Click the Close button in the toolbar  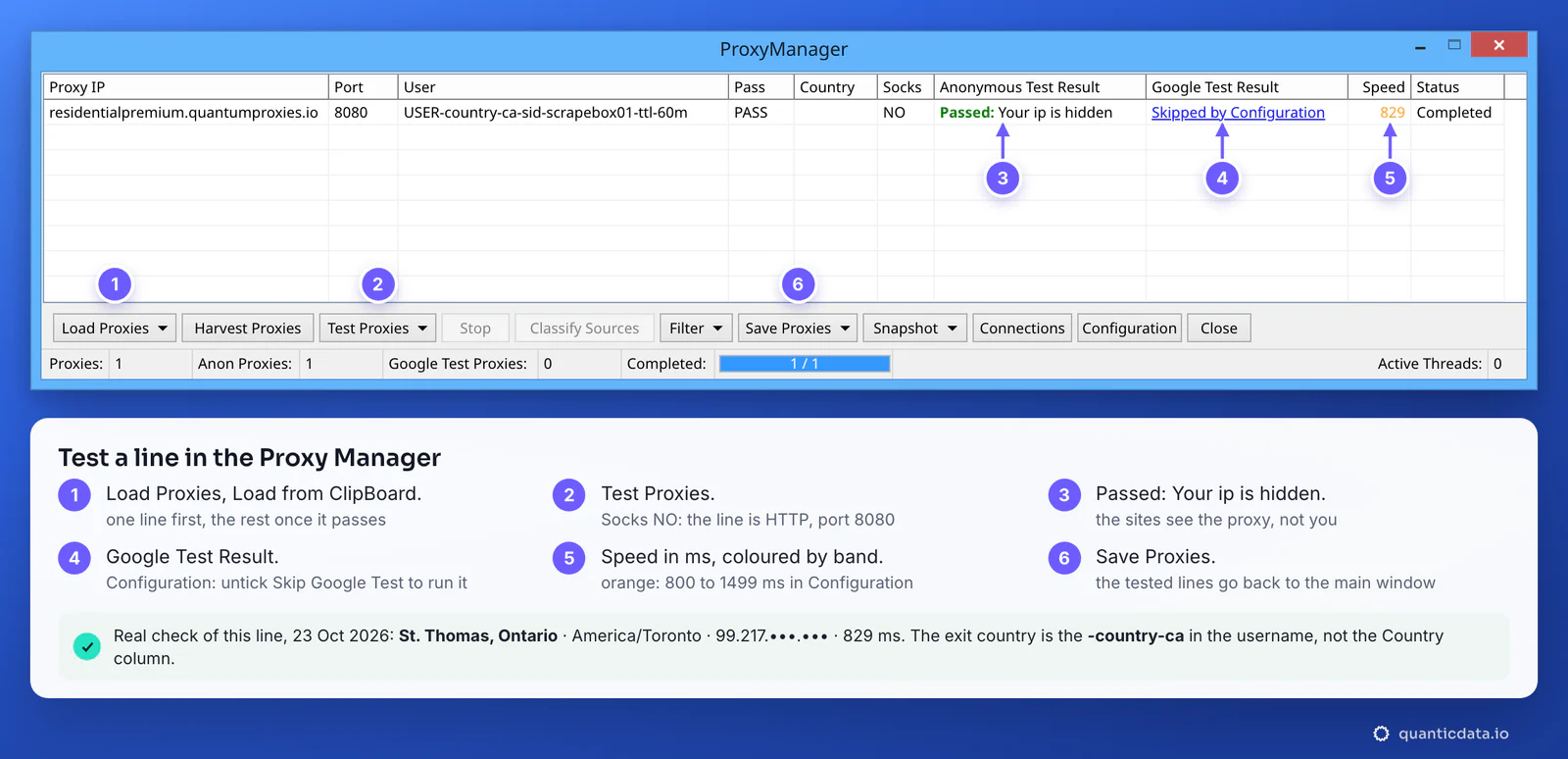tap(1219, 329)
